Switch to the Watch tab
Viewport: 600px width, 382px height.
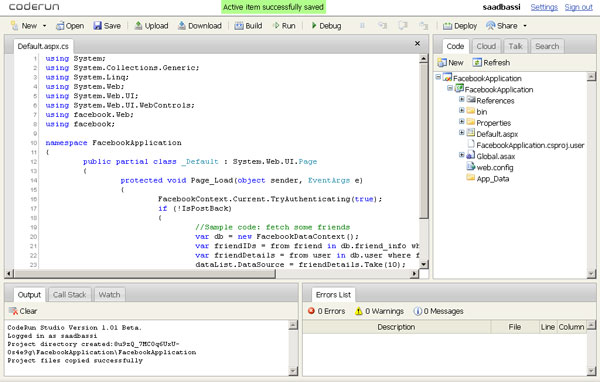pyautogui.click(x=109, y=295)
